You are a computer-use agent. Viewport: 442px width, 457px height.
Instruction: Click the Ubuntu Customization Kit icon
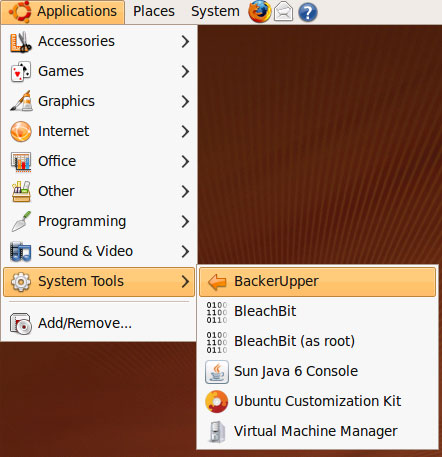point(217,402)
